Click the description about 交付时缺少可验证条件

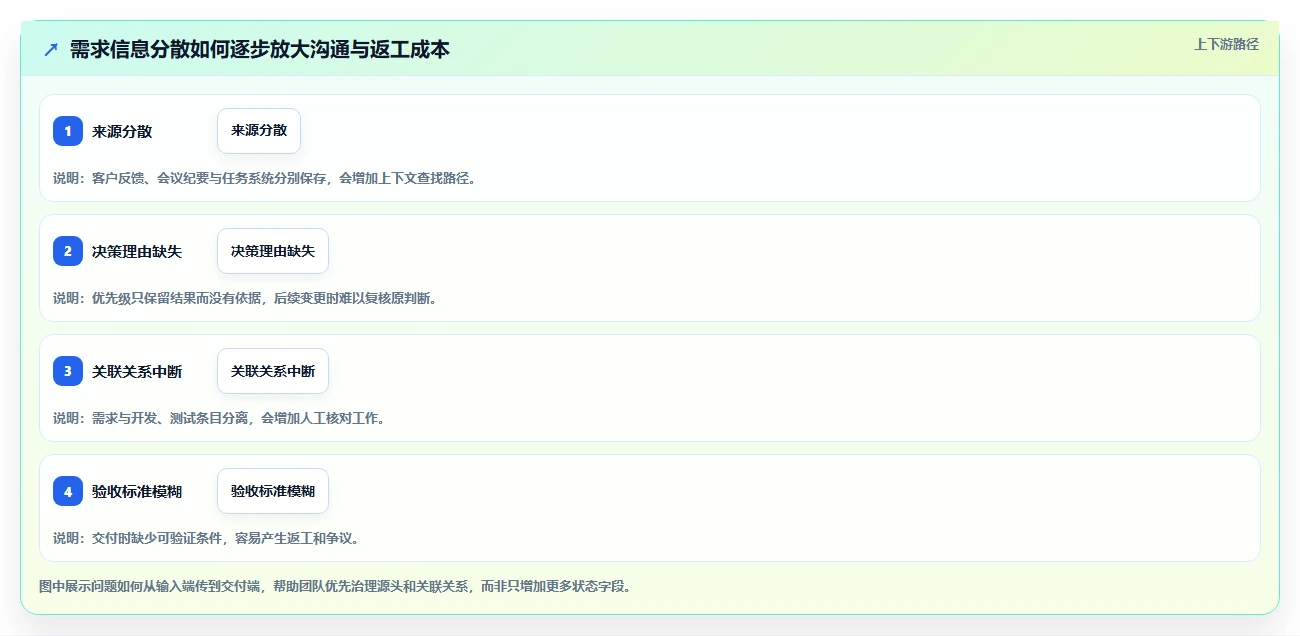tap(208, 538)
